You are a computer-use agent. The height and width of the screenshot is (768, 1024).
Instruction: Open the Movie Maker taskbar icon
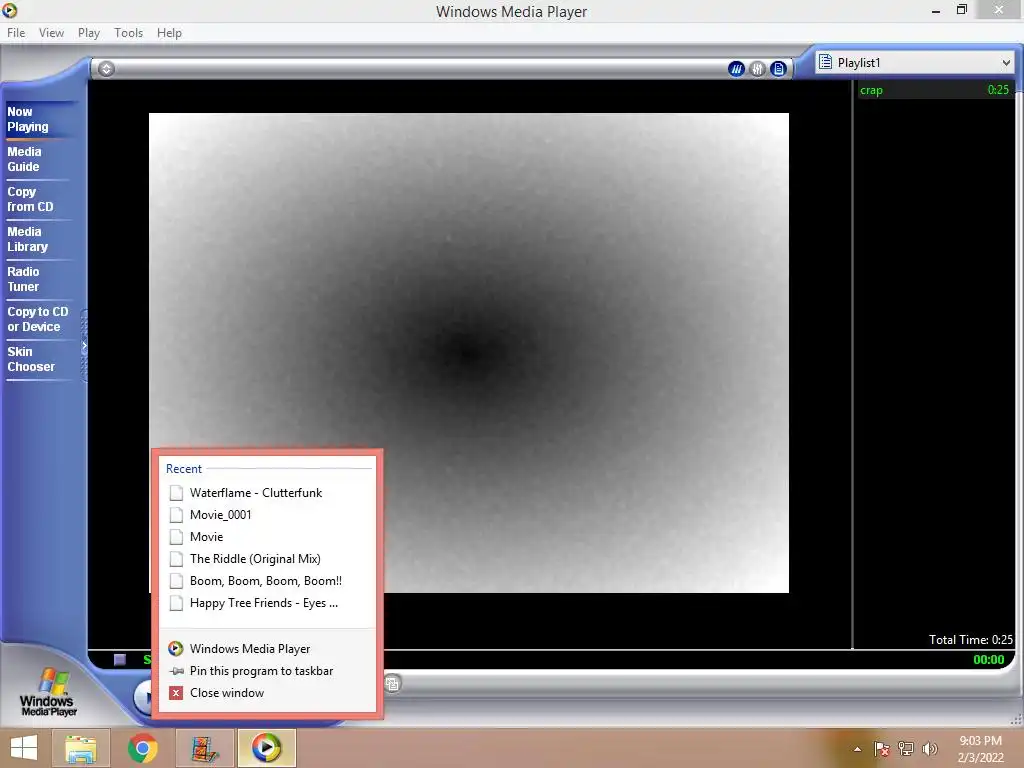tap(204, 748)
